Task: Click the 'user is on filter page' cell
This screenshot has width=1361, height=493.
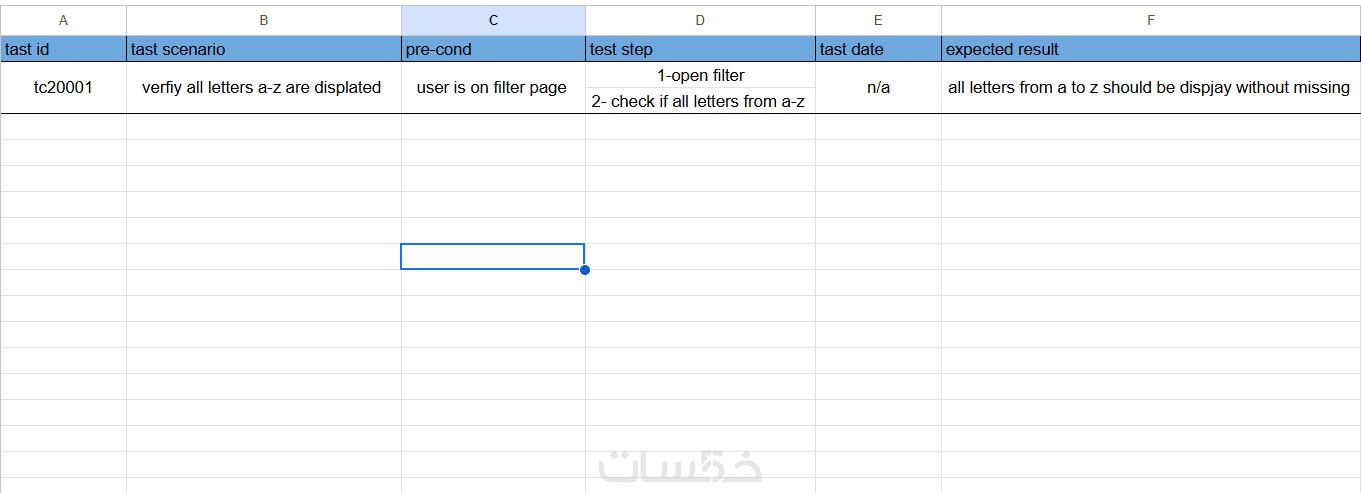Action: [492, 88]
